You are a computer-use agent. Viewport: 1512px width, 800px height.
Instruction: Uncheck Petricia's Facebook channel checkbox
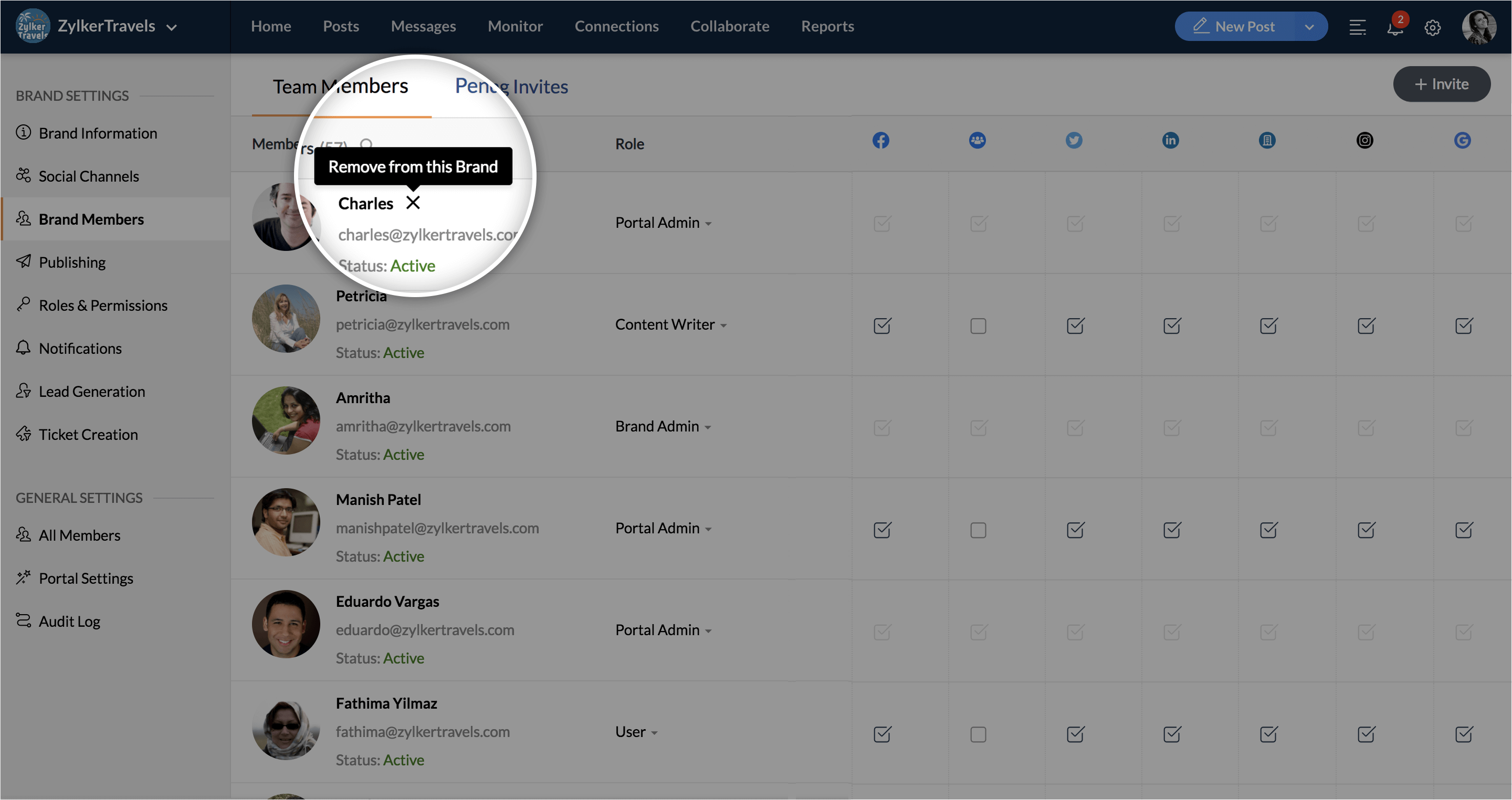tap(881, 326)
